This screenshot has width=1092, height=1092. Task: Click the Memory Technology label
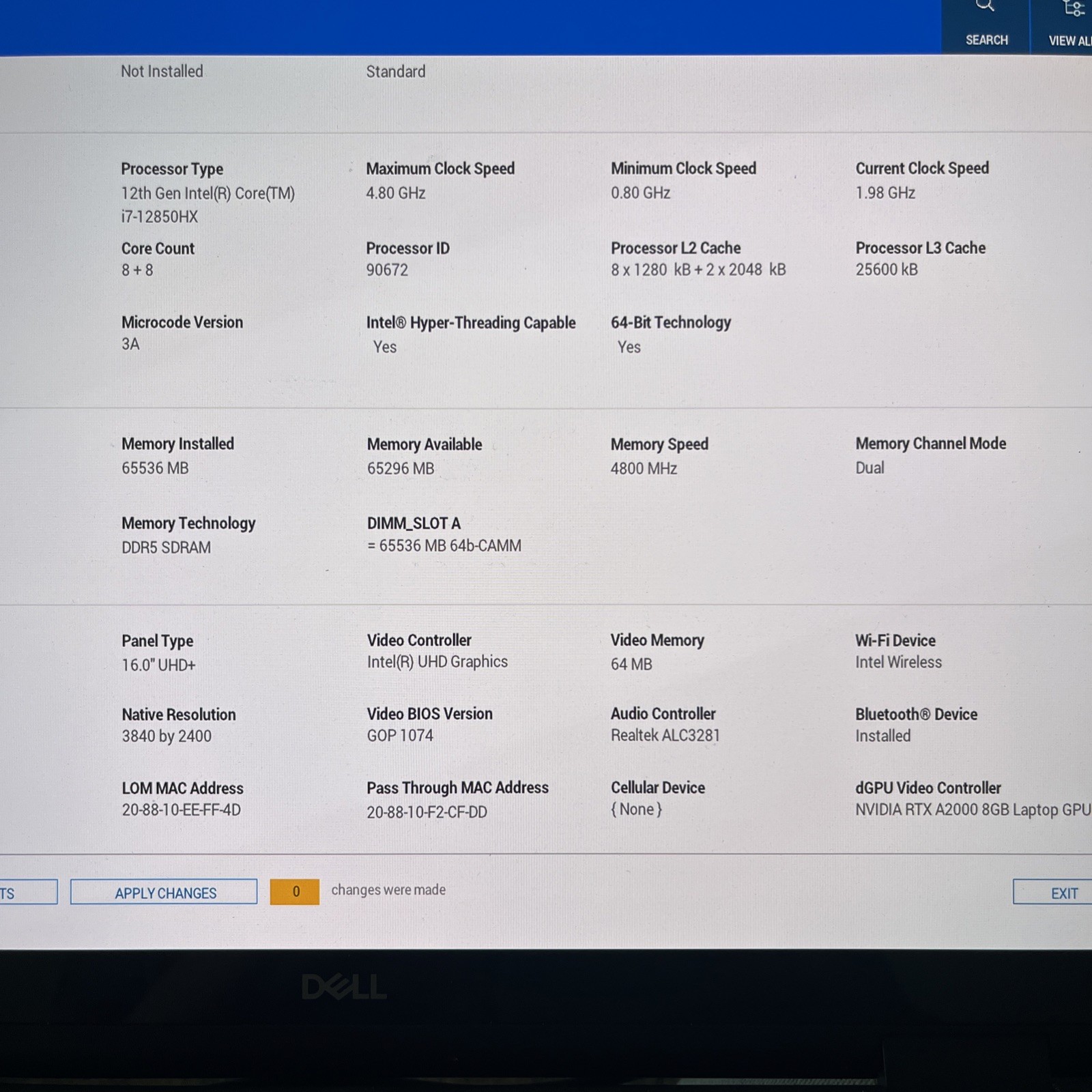point(188,523)
